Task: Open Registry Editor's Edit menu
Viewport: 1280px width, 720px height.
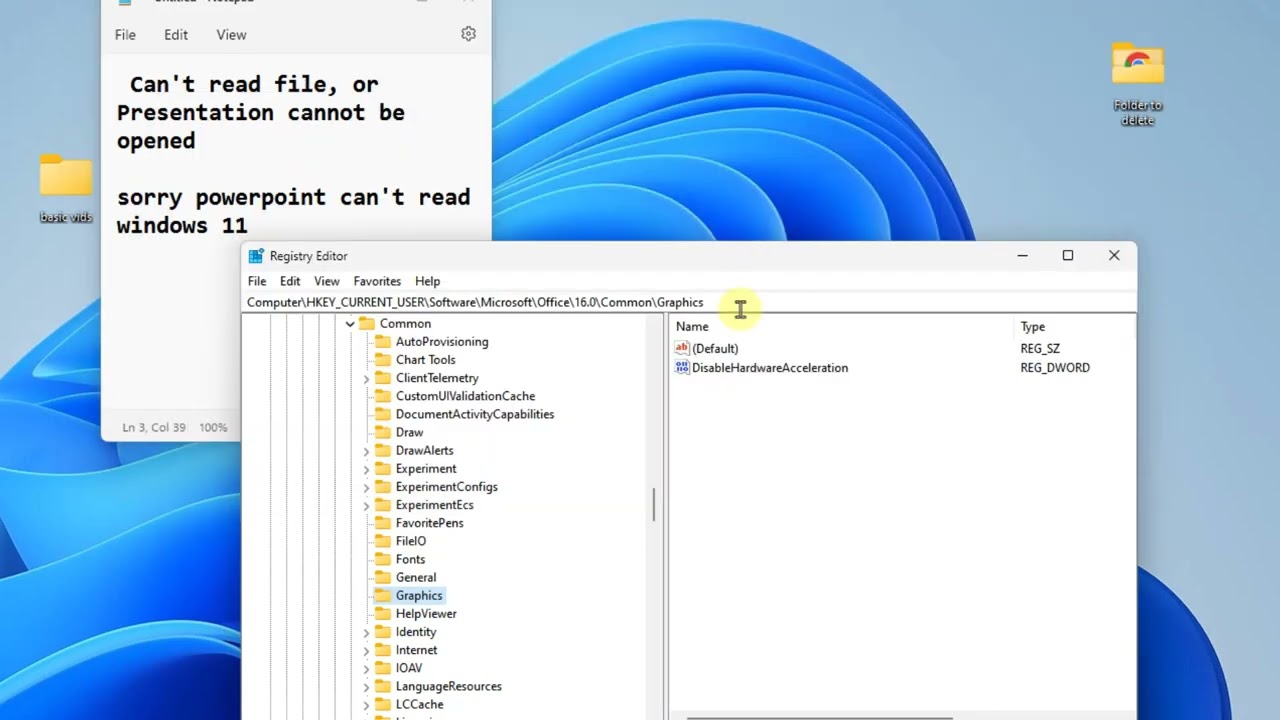Action: point(290,281)
